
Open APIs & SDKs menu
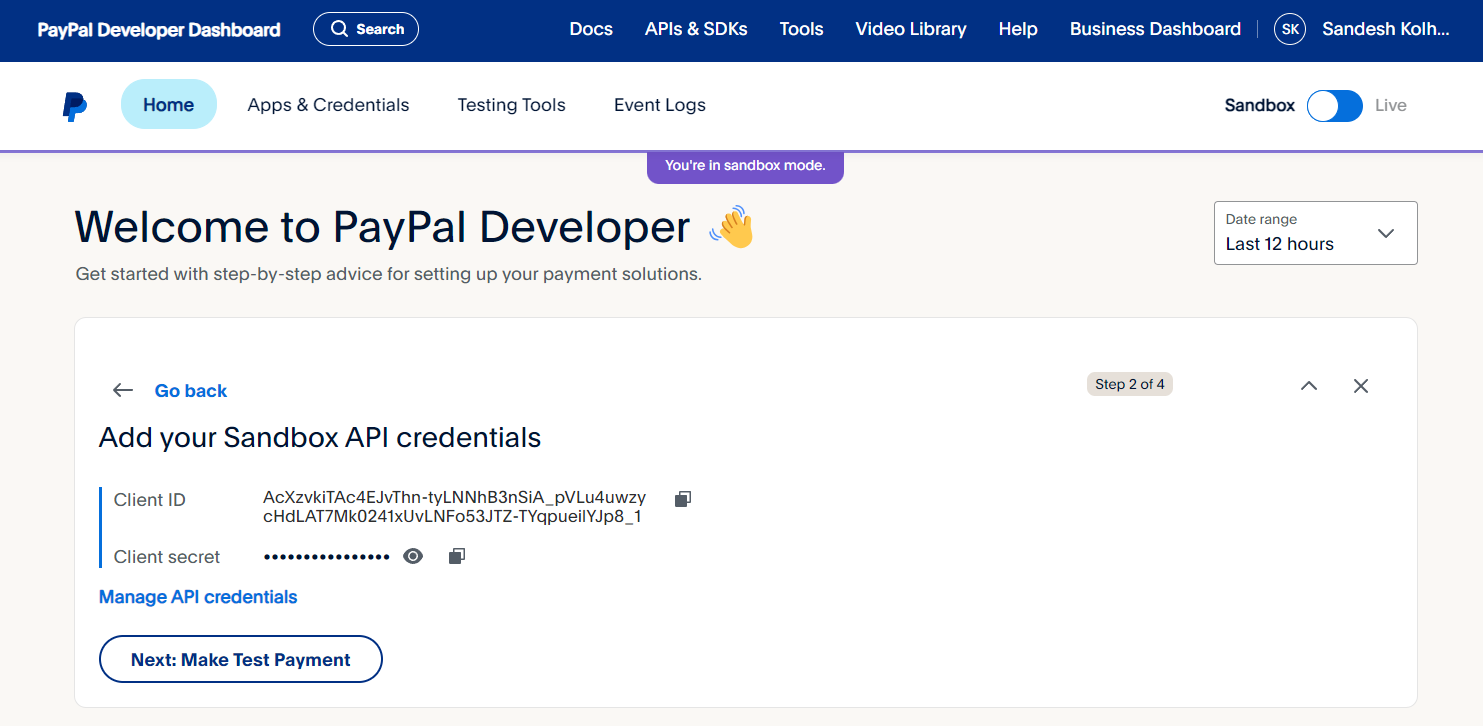pos(696,29)
